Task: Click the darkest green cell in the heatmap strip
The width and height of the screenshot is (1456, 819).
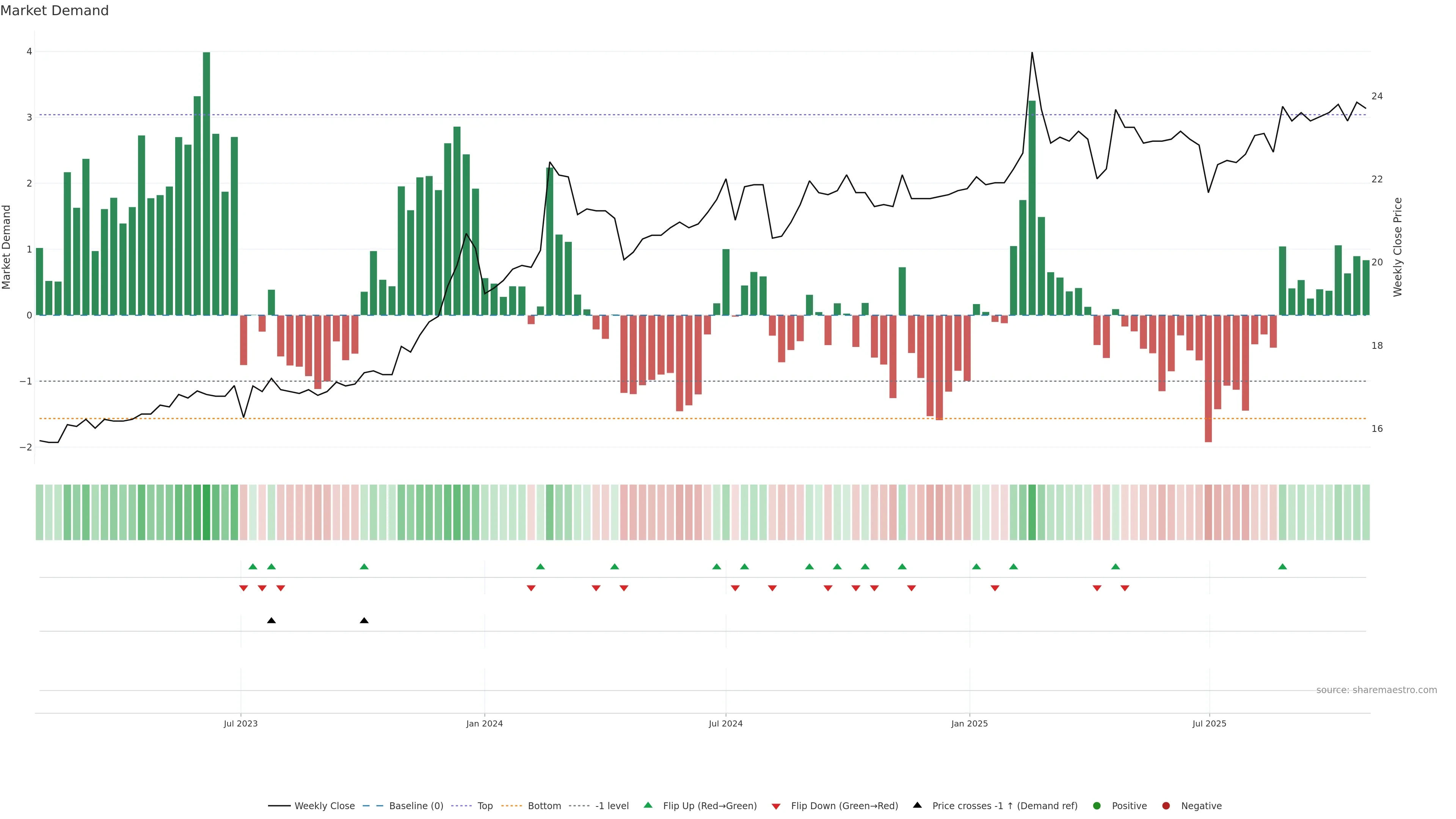Action: (x=206, y=512)
